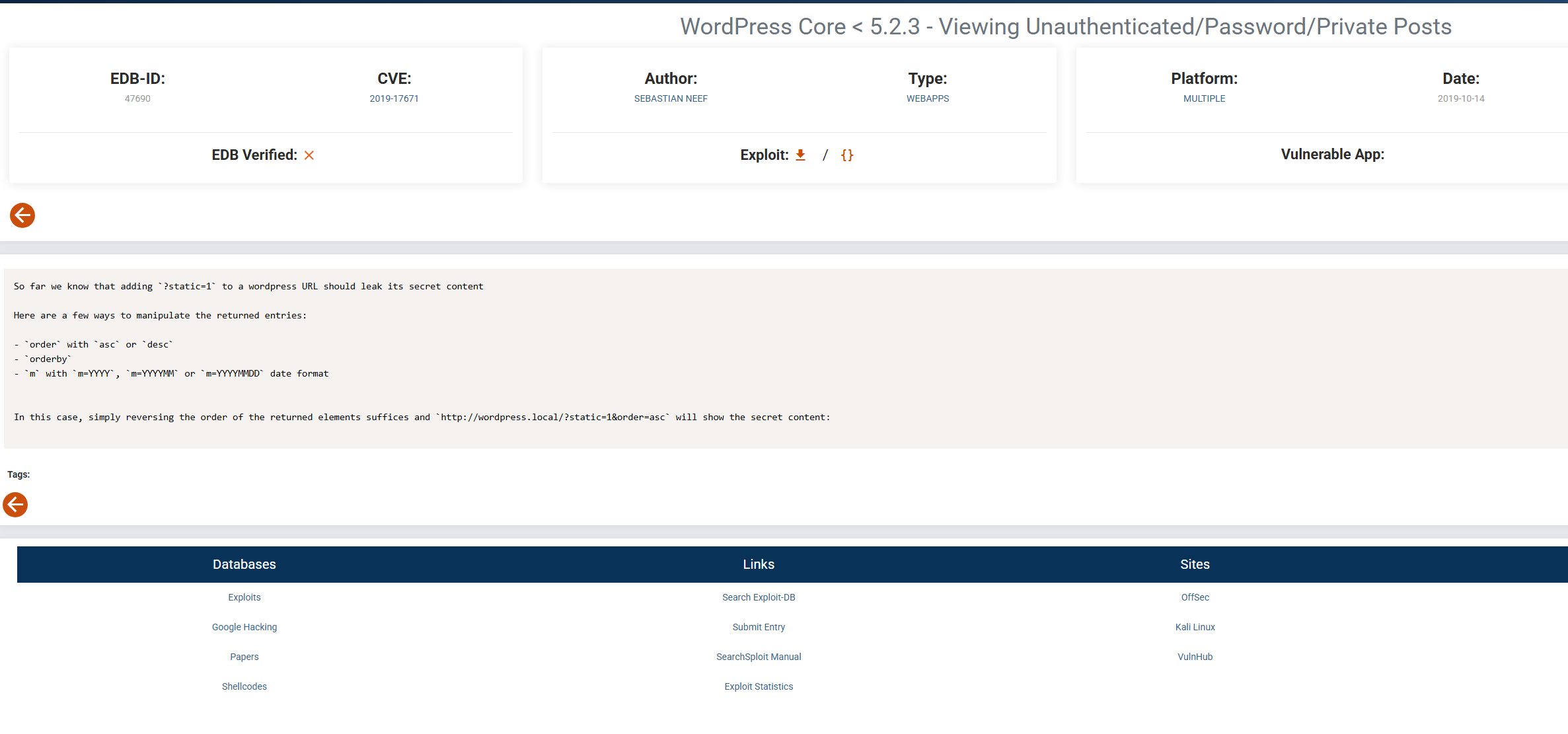
Task: Click the code line with m=YYYYMMDD date format
Action: [x=171, y=373]
